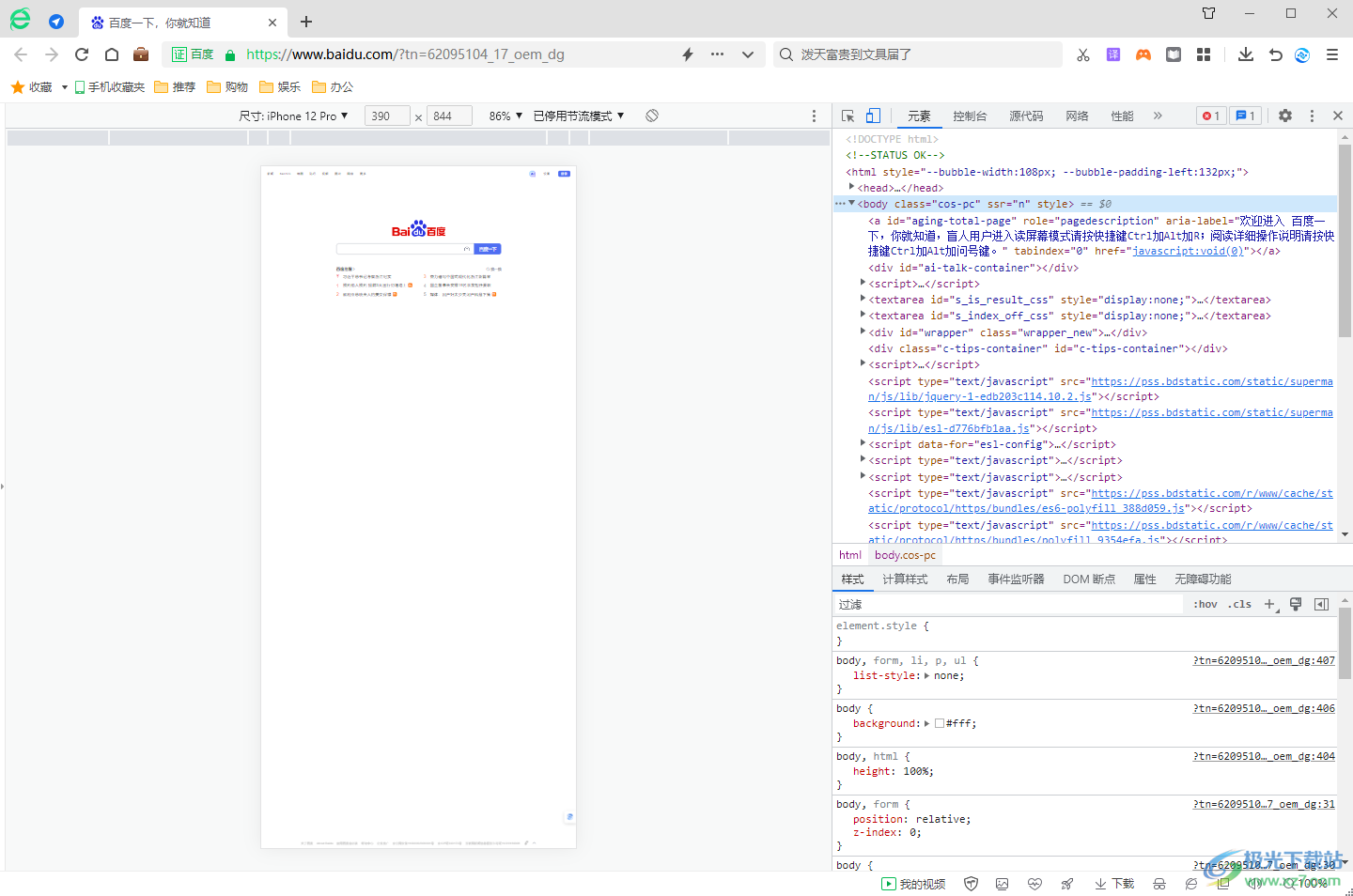Click the 过滤 styles filter field
The image size is (1353, 896).
tap(1009, 604)
